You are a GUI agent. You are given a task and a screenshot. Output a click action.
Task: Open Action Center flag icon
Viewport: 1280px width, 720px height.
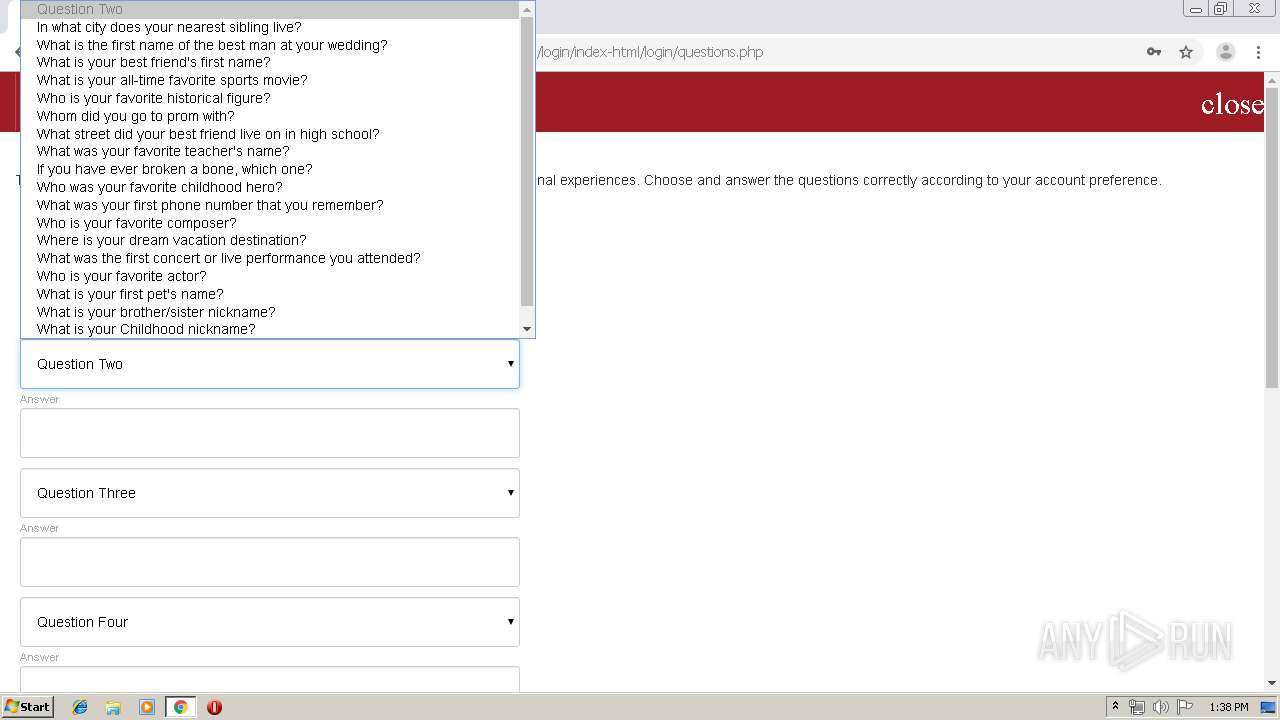[x=1185, y=707]
